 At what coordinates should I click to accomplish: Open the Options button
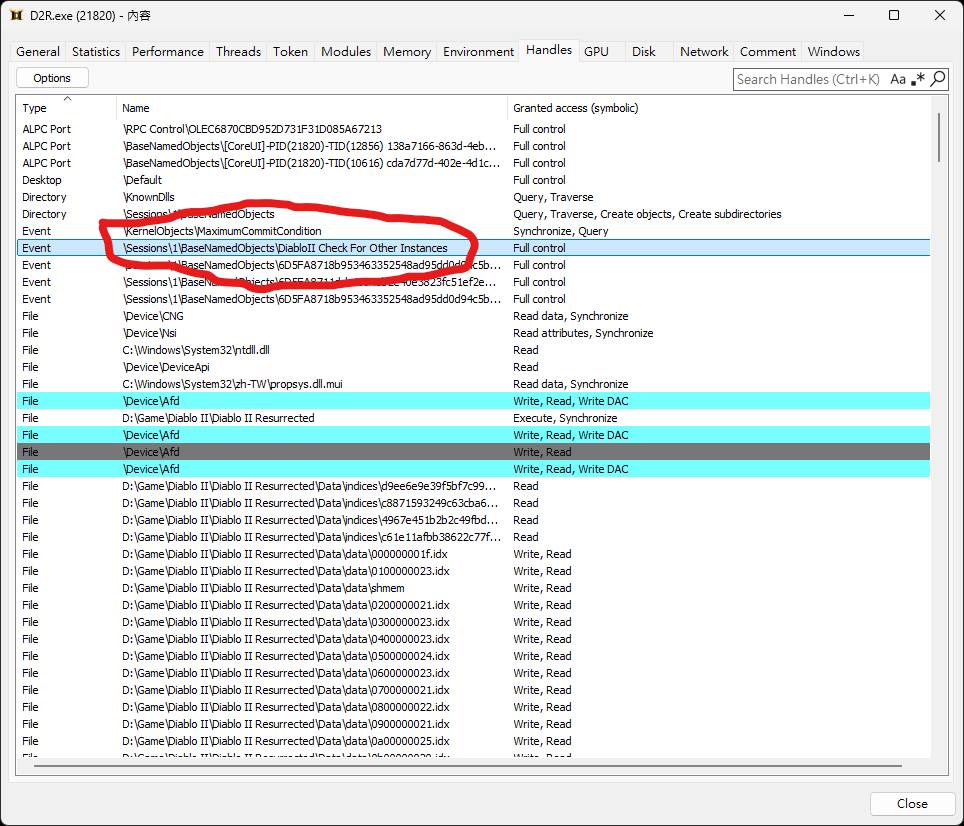click(52, 78)
